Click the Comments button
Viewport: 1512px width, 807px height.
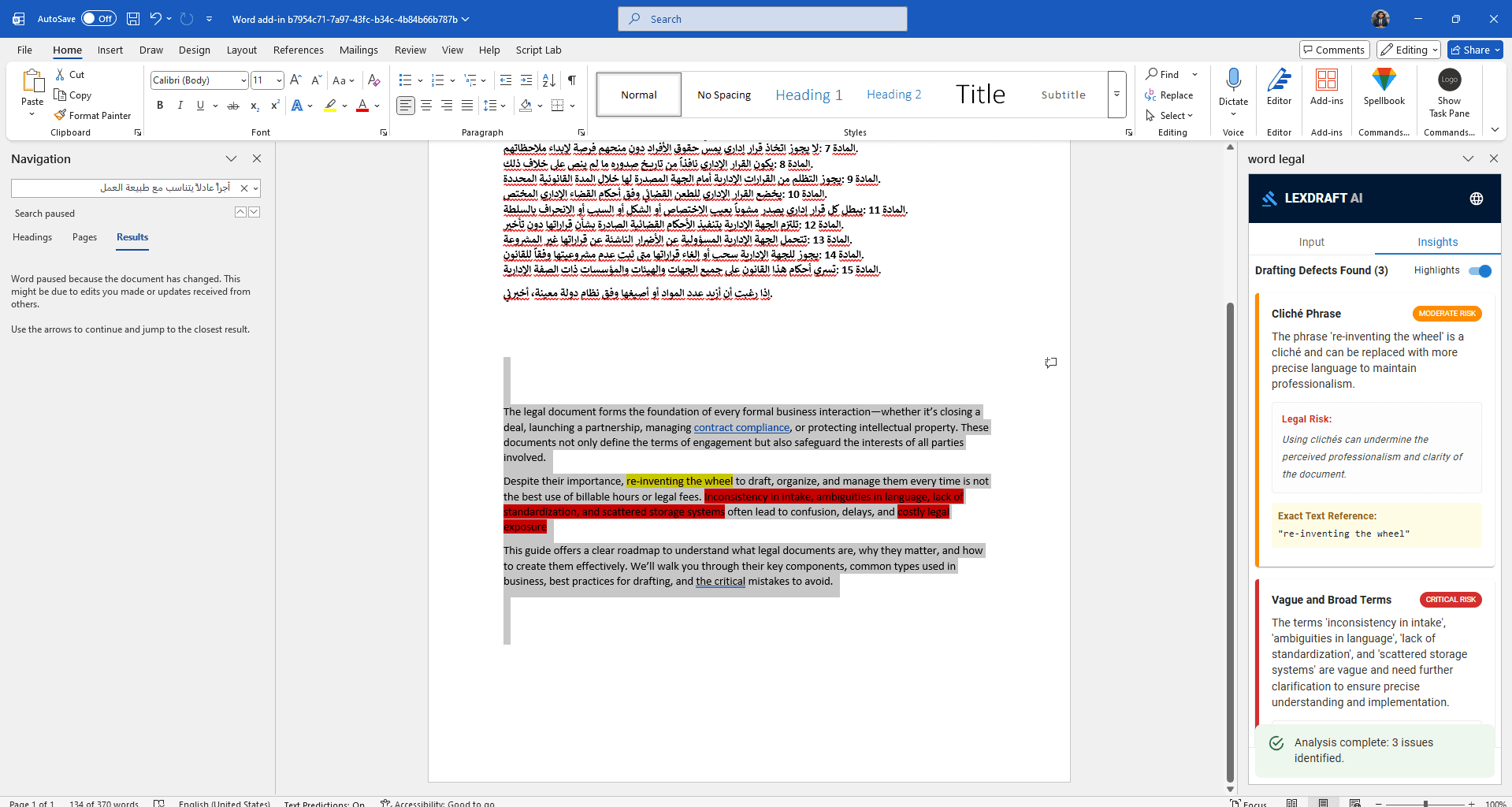click(1334, 50)
